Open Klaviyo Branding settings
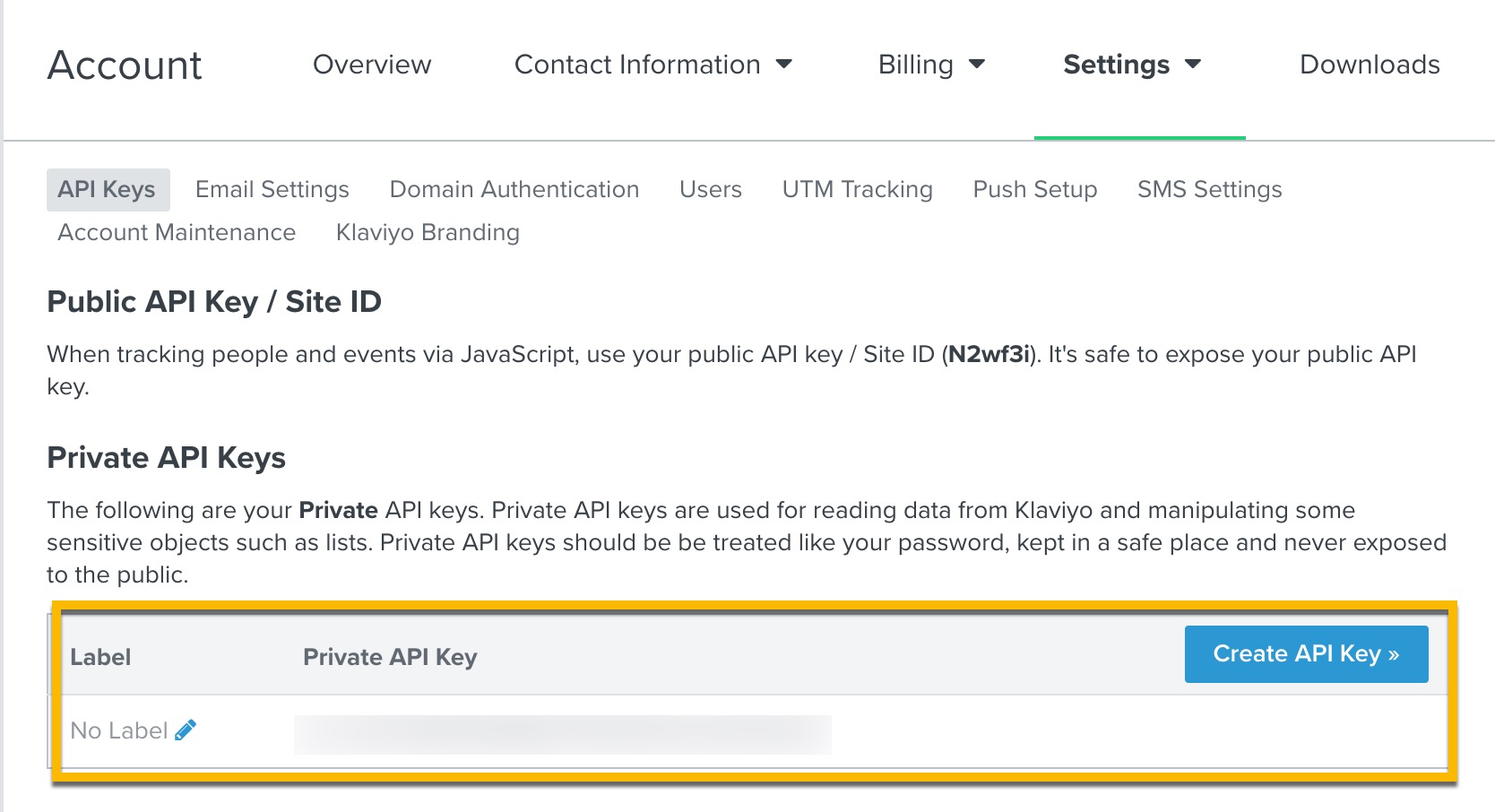 428,233
